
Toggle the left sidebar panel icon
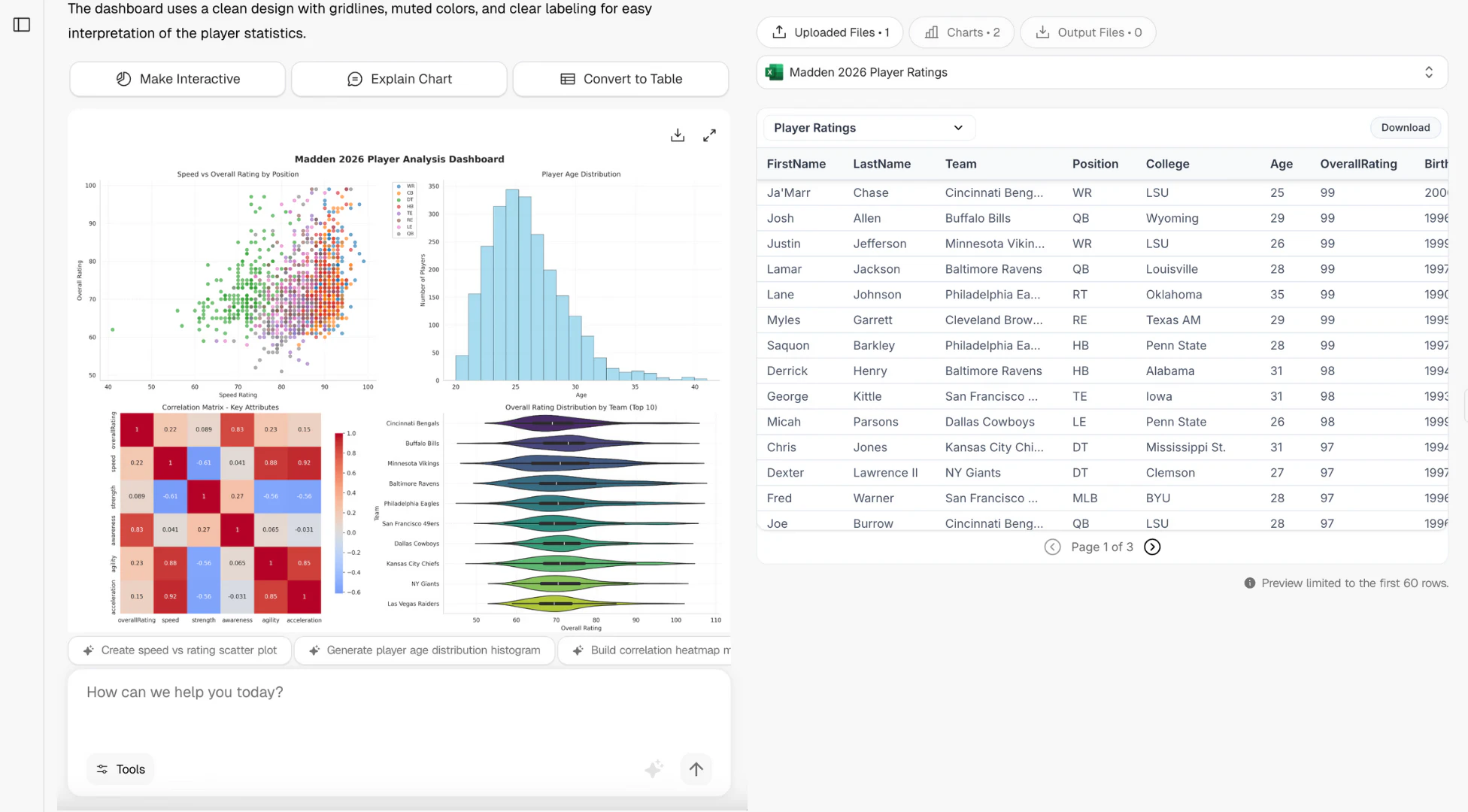click(22, 25)
